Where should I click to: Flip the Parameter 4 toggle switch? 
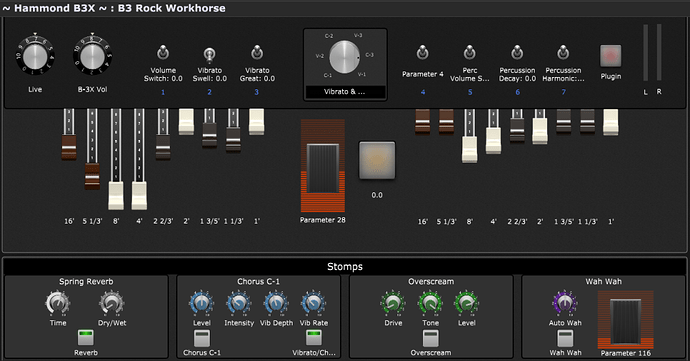pos(422,53)
